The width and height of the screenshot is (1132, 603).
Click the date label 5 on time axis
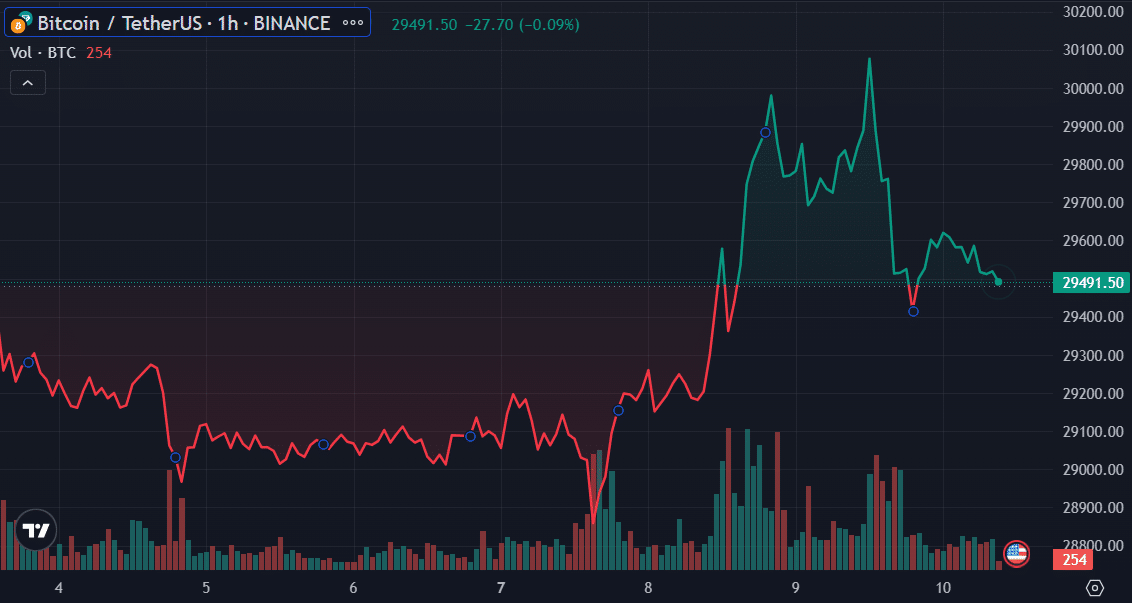tap(206, 588)
